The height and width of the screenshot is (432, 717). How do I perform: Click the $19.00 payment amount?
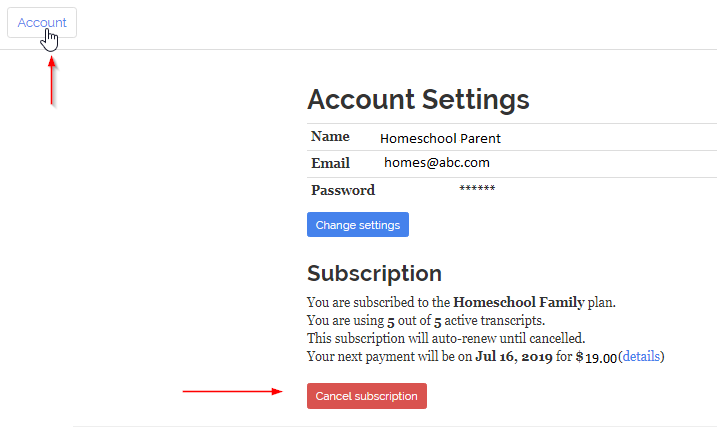click(596, 357)
